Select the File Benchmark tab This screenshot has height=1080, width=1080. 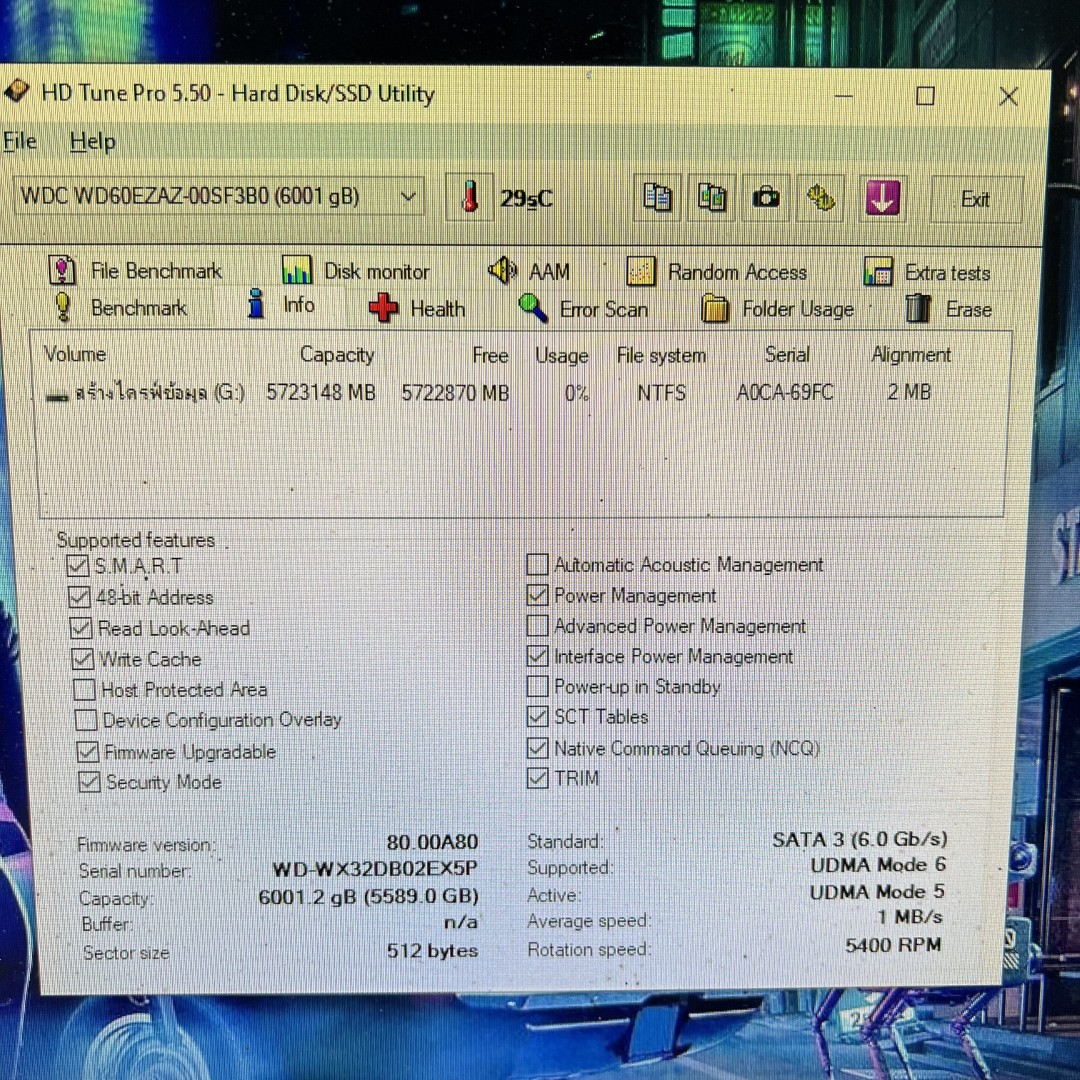(x=136, y=271)
